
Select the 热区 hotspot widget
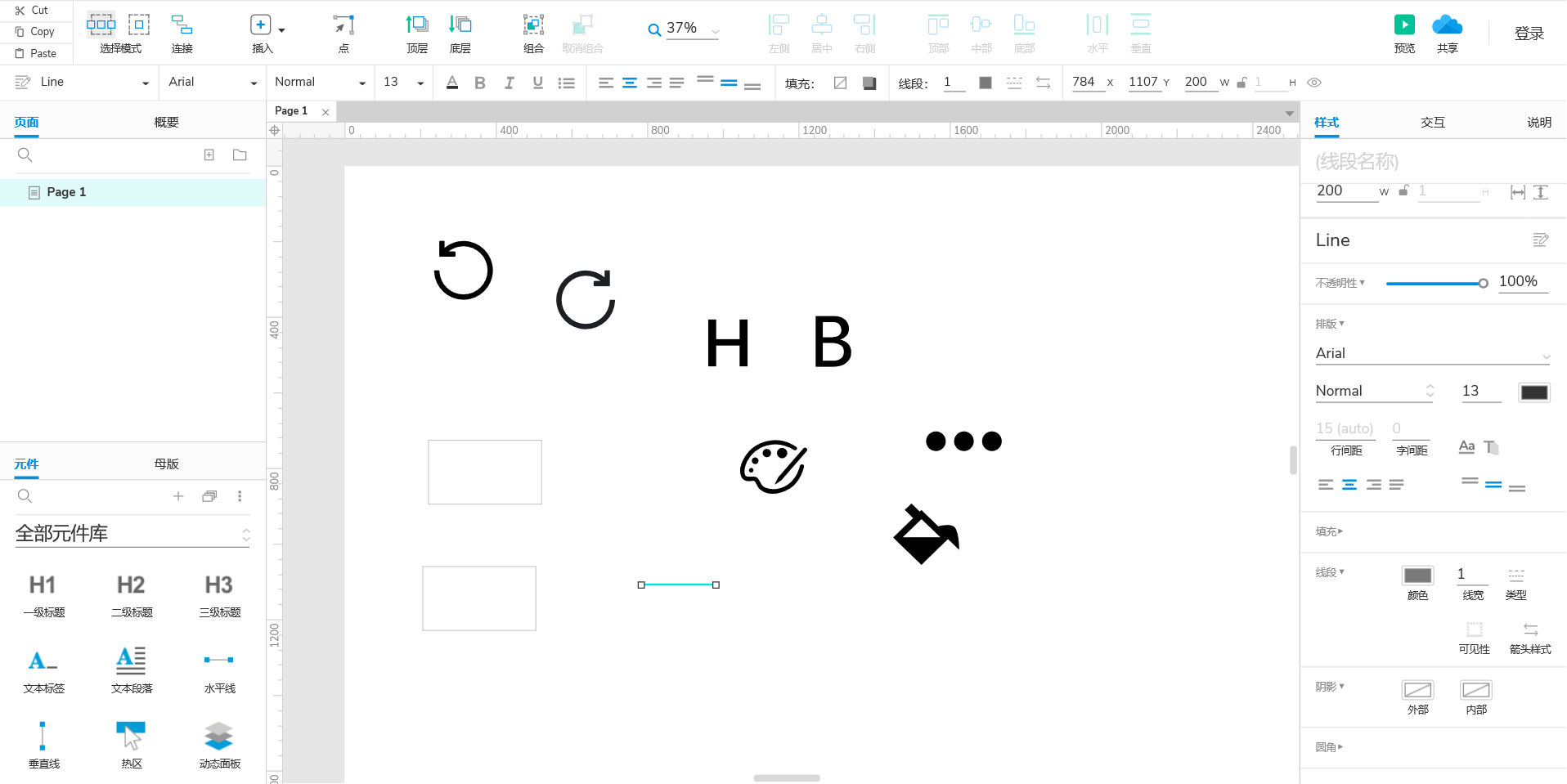[x=132, y=746]
